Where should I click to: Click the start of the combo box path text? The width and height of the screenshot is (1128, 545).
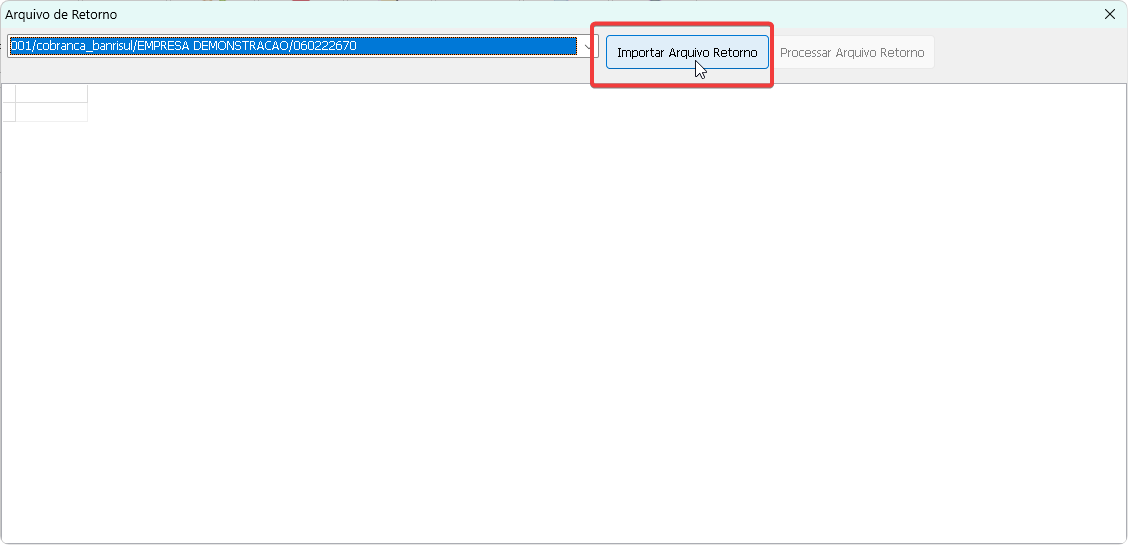(x=14, y=46)
